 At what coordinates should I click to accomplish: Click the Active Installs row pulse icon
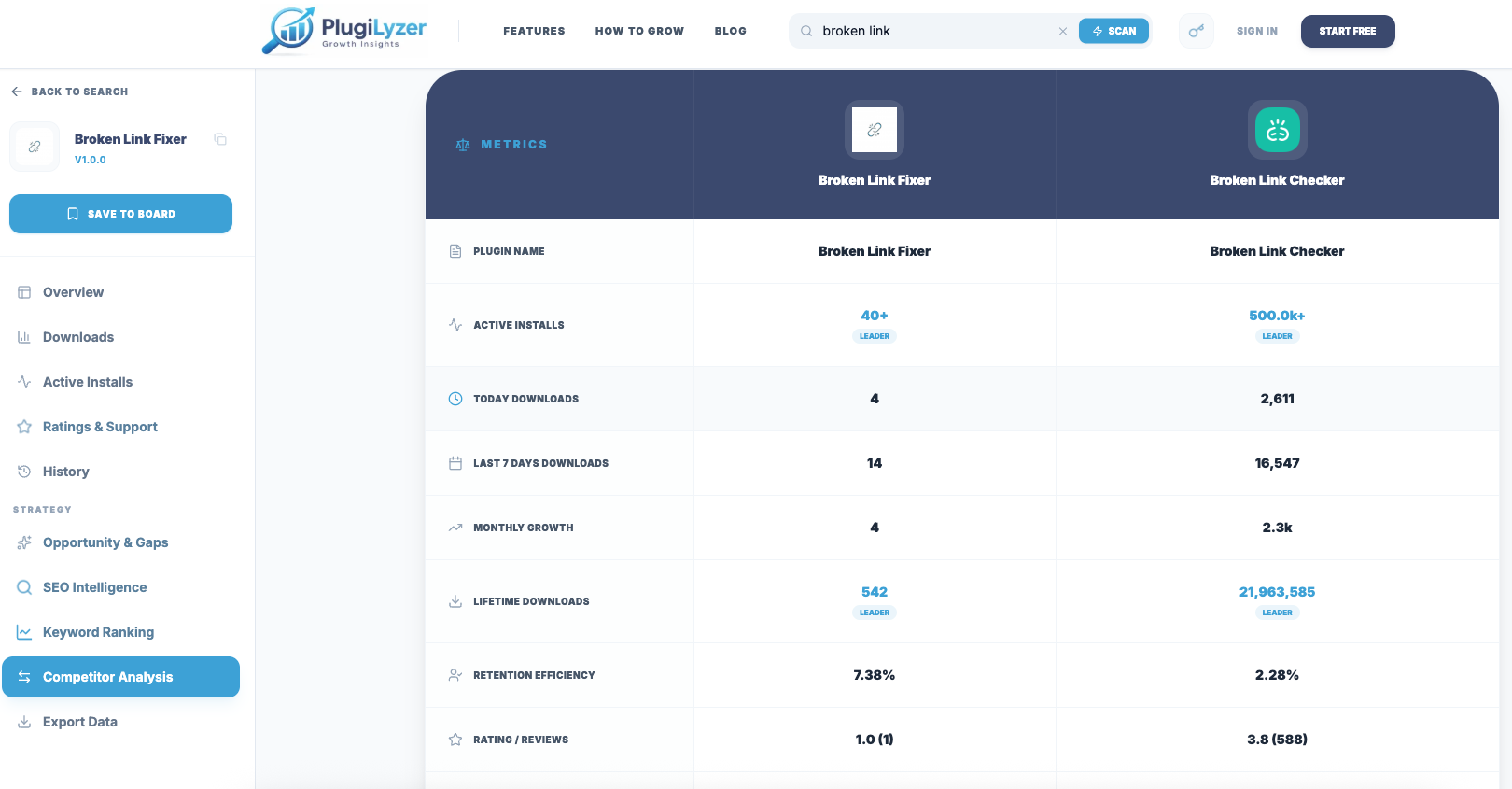[x=455, y=325]
